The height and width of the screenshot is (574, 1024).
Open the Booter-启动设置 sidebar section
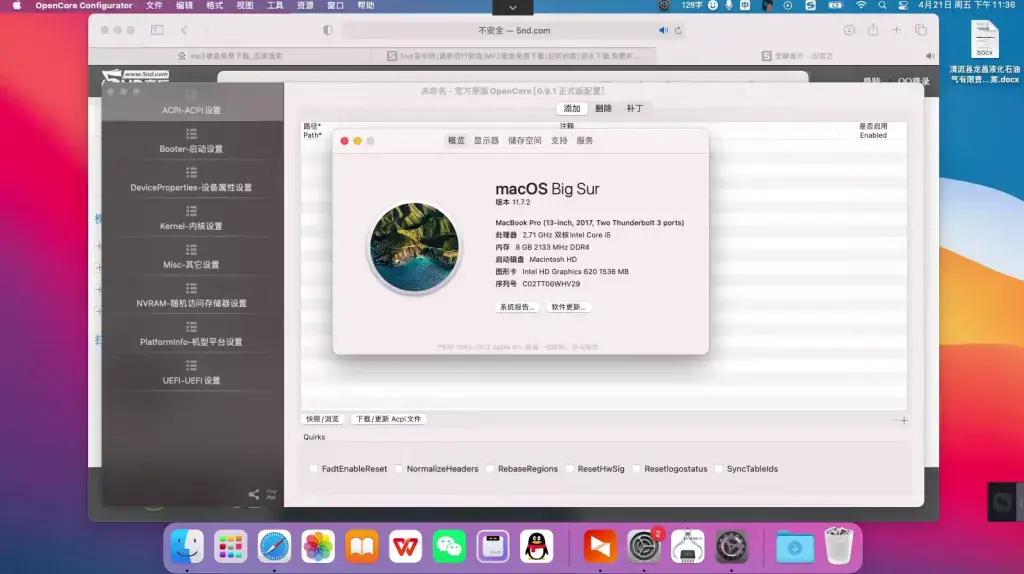tap(191, 141)
